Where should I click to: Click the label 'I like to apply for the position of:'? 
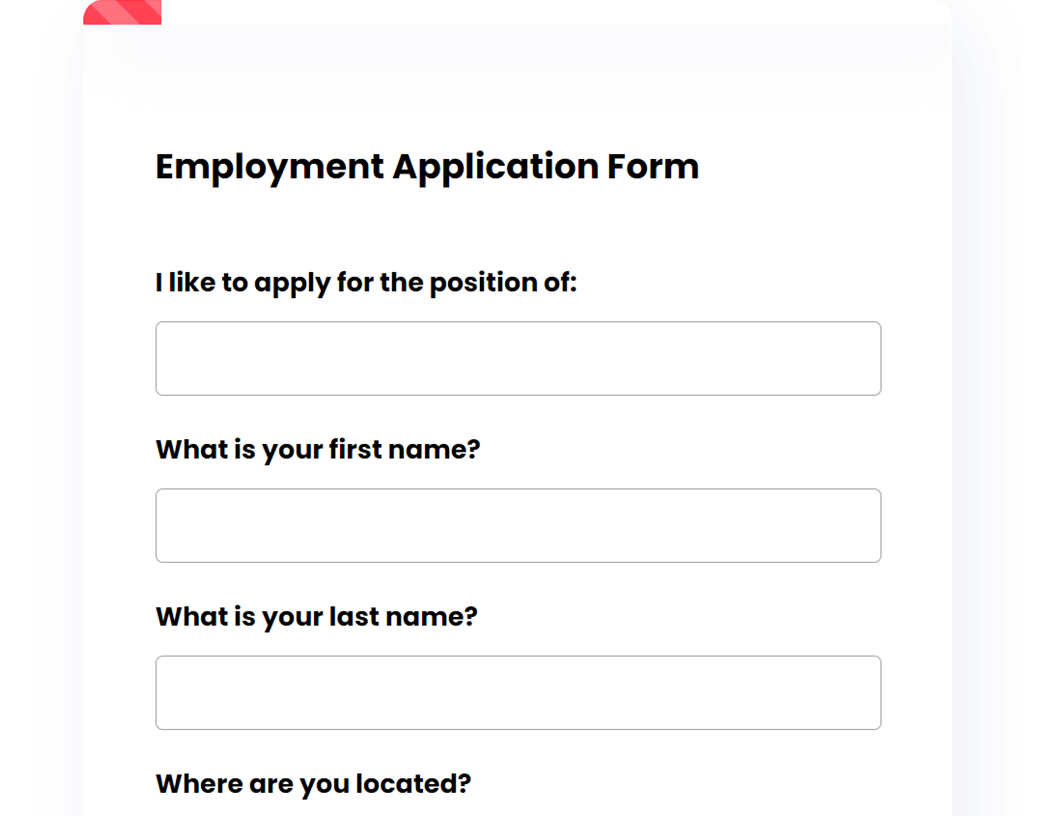[366, 282]
